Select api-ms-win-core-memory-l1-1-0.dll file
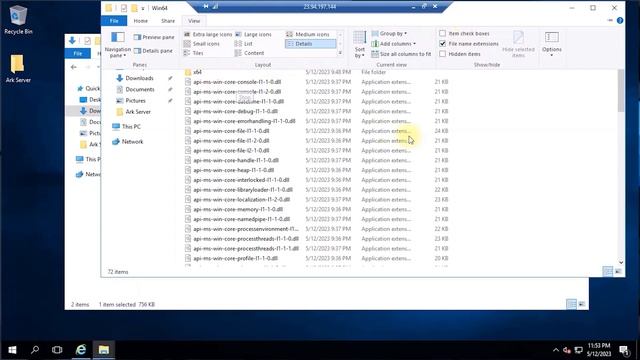The image size is (640, 360). click(x=238, y=209)
